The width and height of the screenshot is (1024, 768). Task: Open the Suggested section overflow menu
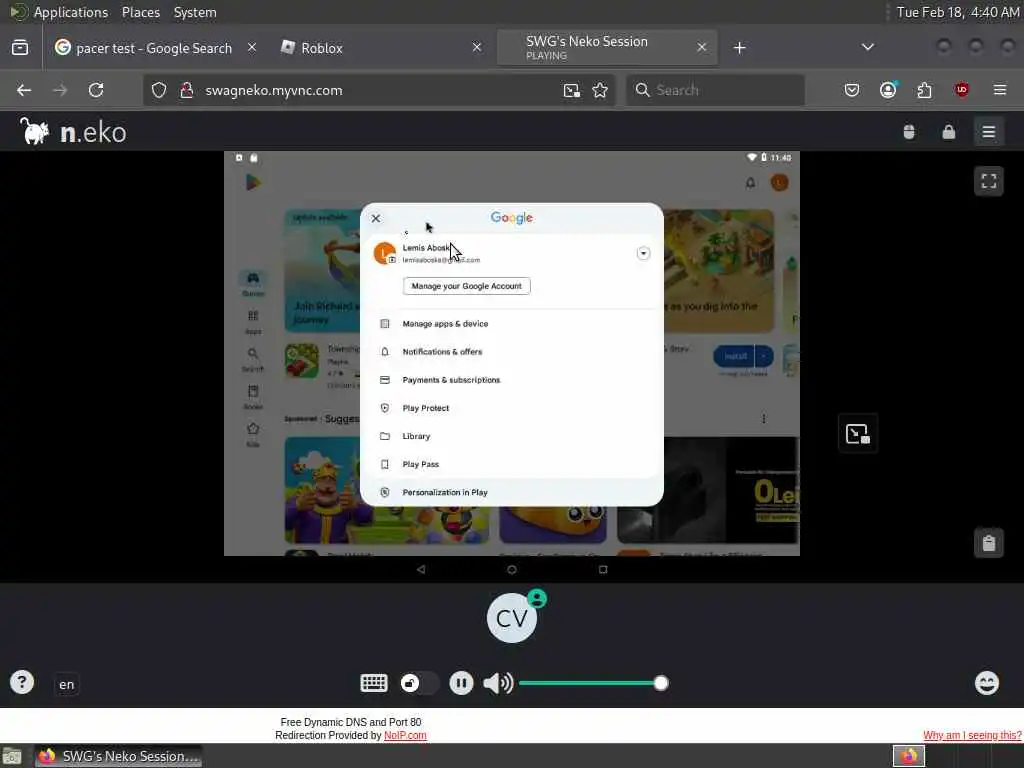point(763,419)
